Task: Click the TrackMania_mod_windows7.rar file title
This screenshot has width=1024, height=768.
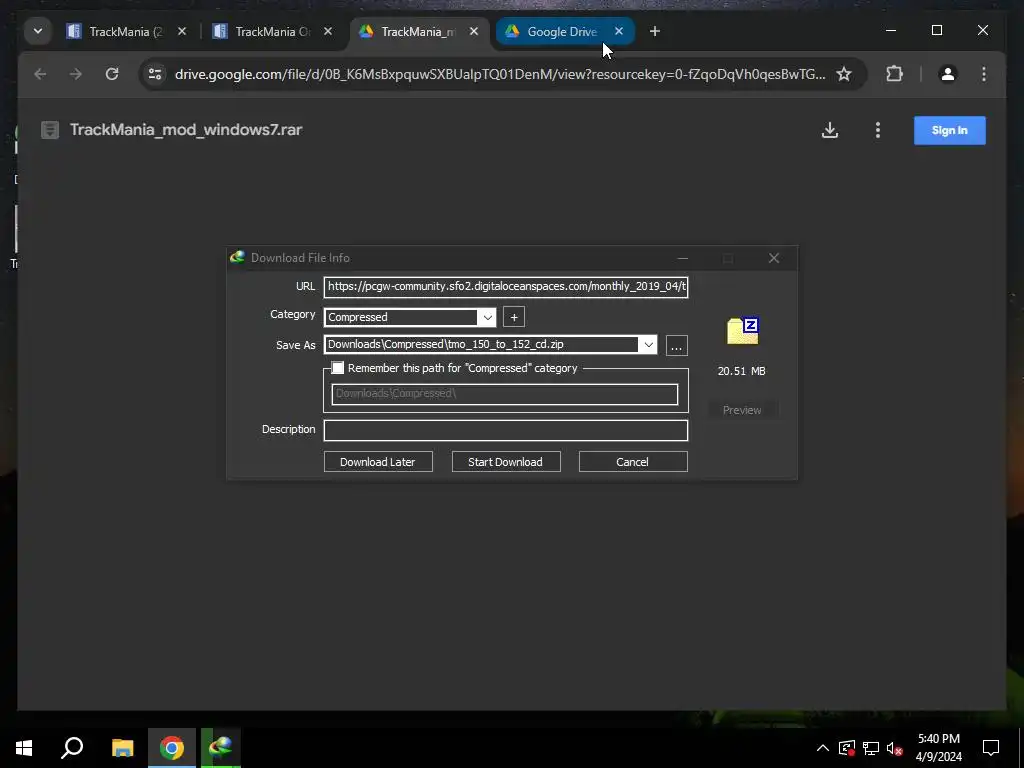Action: pyautogui.click(x=186, y=130)
